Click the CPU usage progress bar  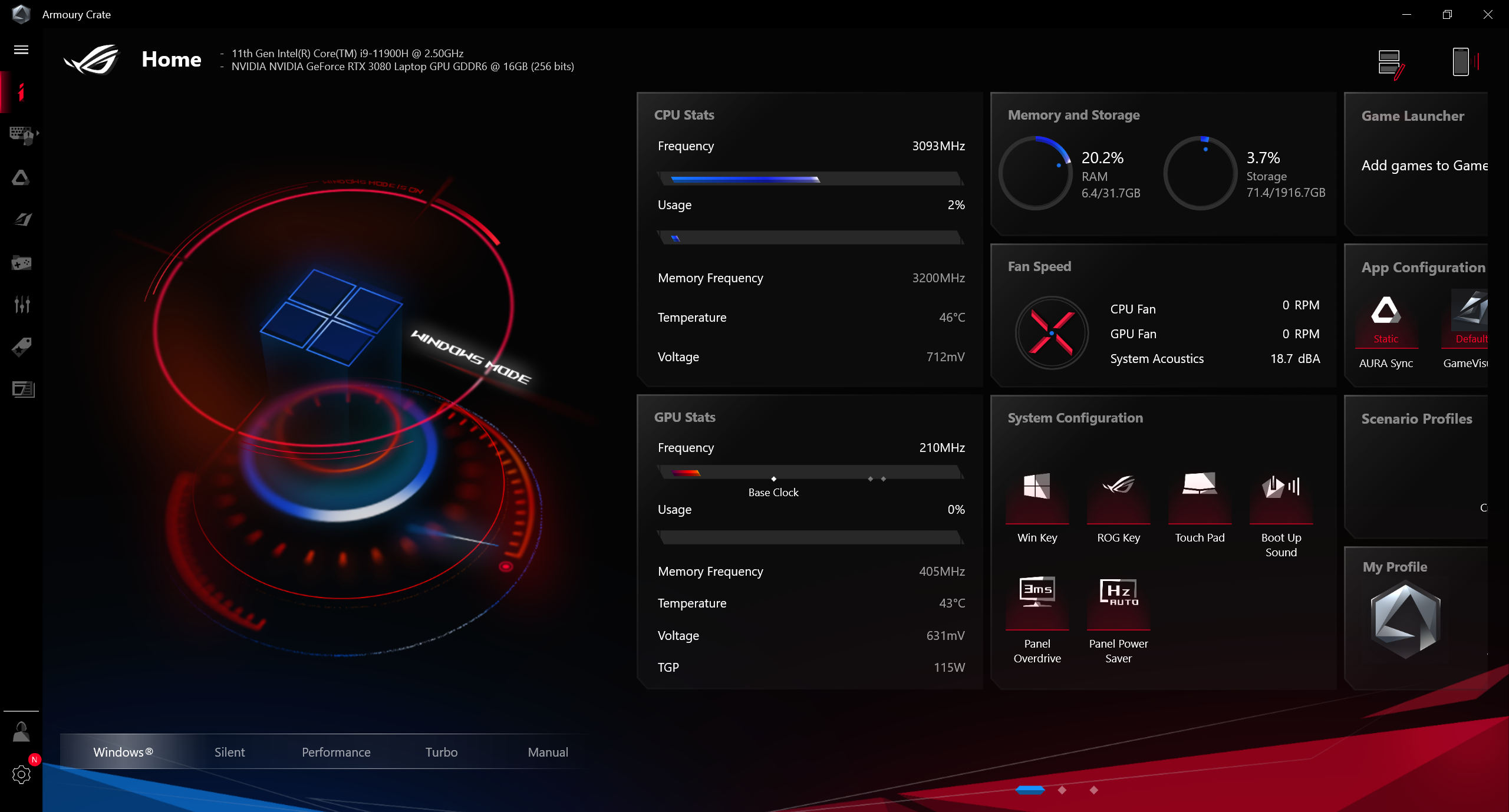tap(810, 237)
